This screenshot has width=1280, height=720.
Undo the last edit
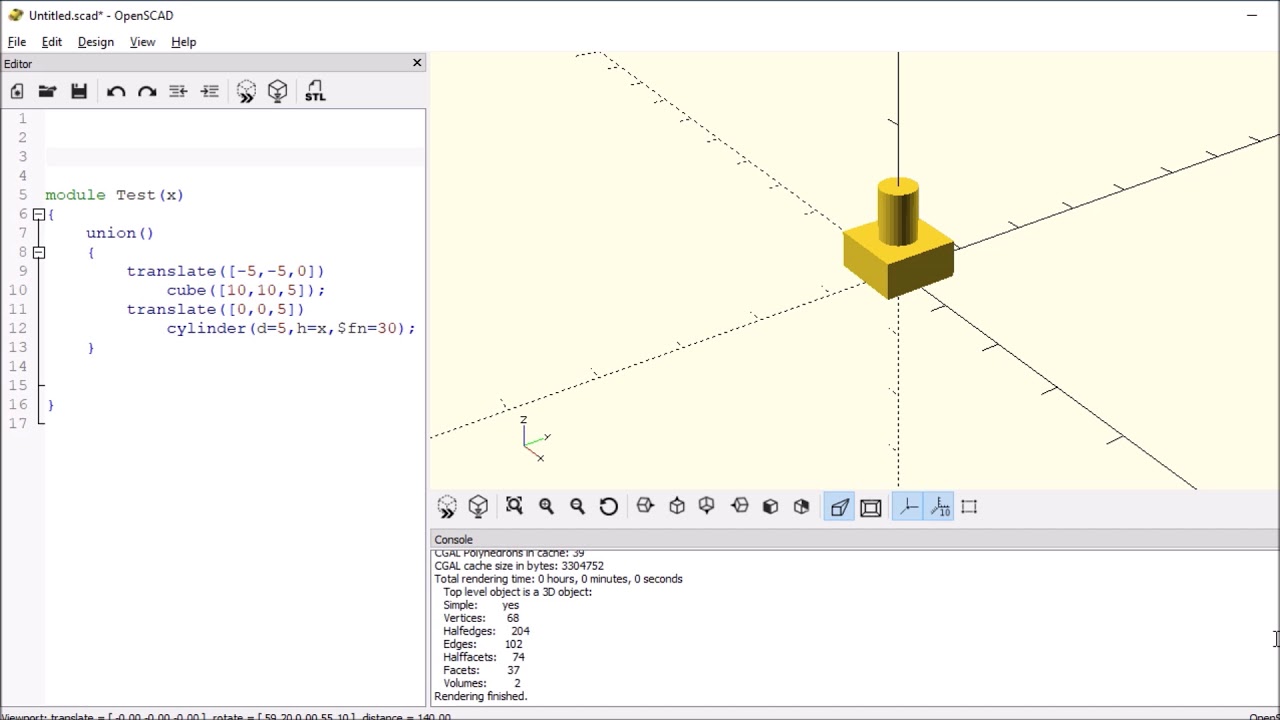click(116, 92)
